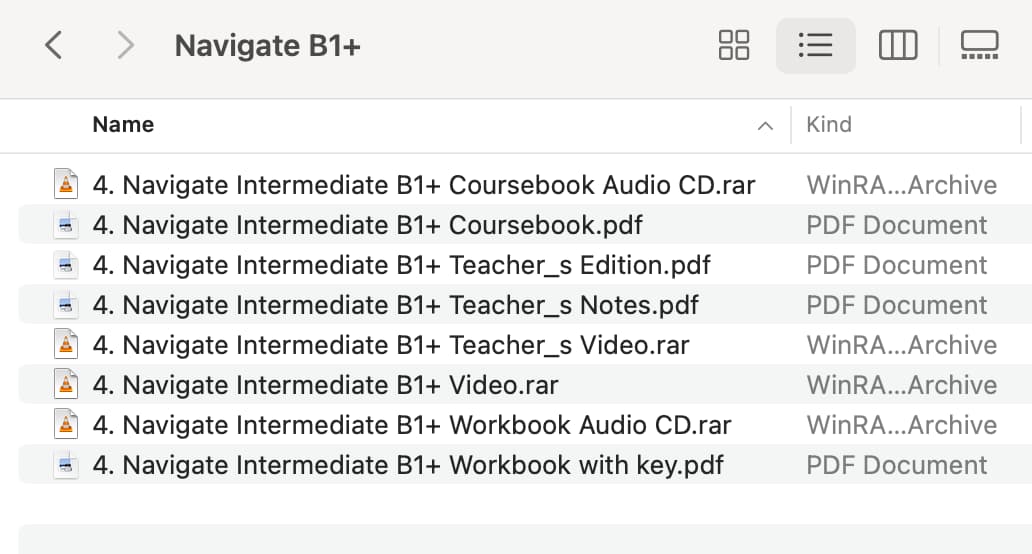Sort files by the Name column header
Image resolution: width=1032 pixels, height=554 pixels.
[x=123, y=124]
